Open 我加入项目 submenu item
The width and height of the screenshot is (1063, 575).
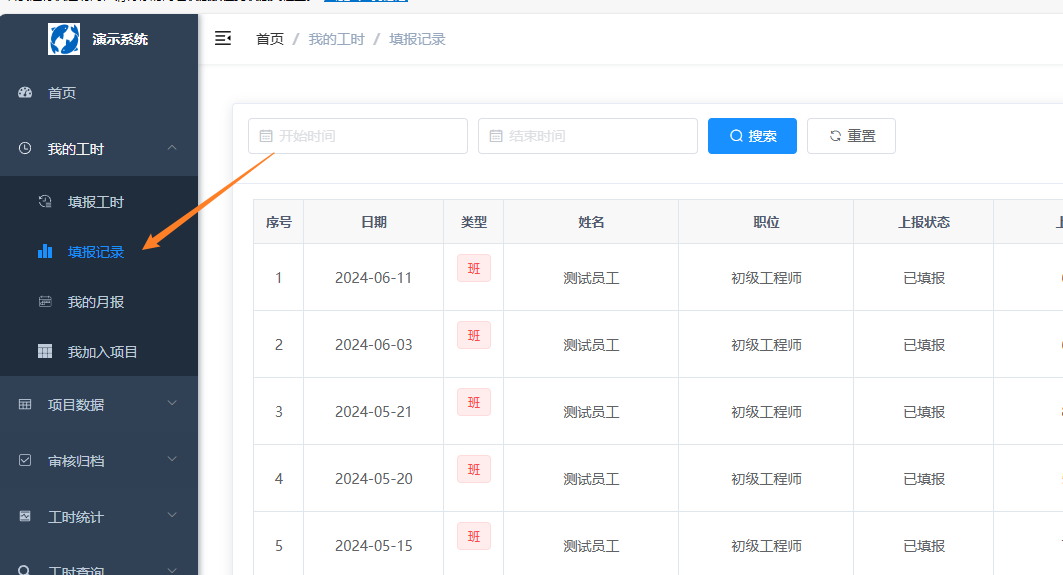[99, 352]
